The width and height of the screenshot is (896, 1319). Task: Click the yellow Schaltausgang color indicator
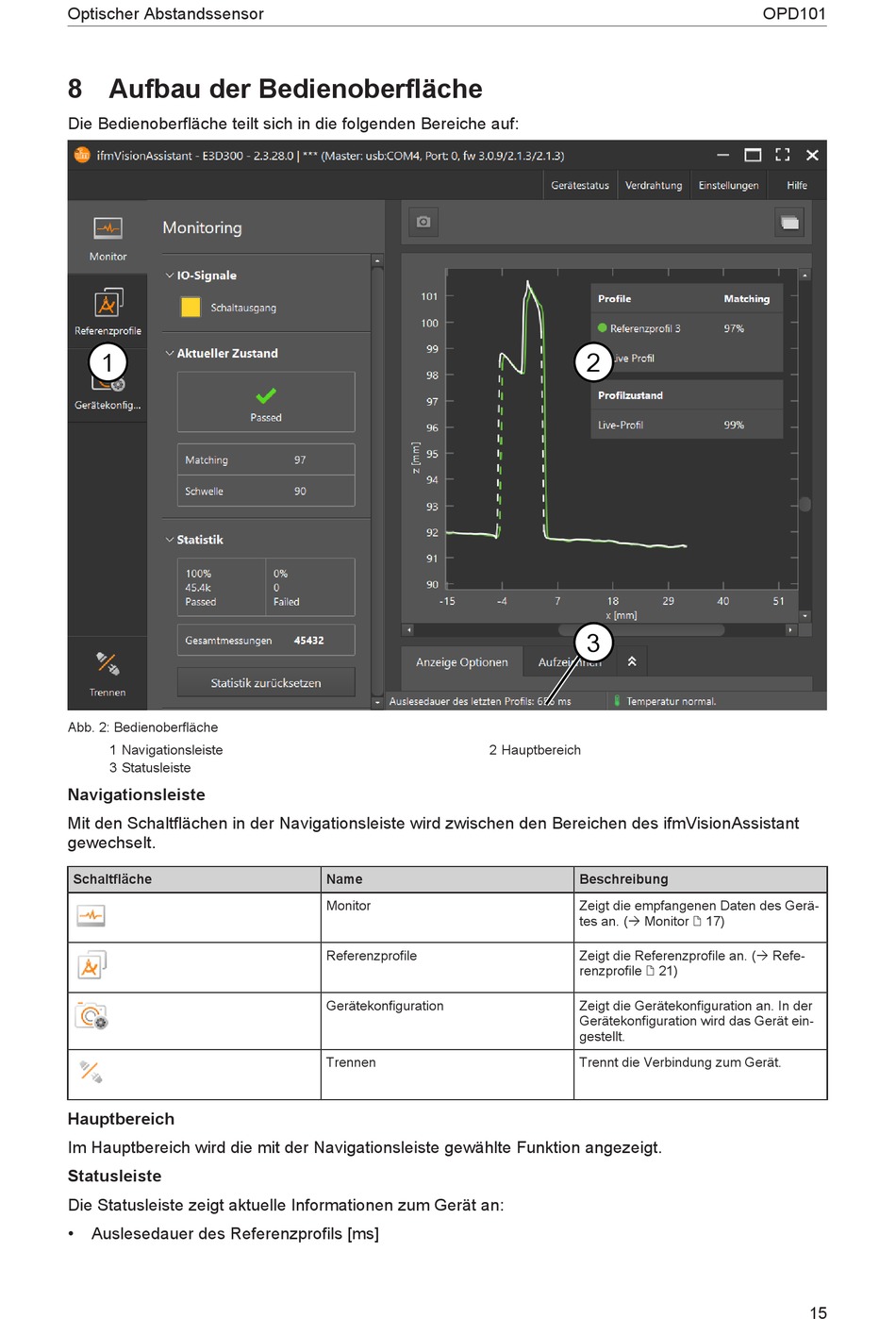pos(191,308)
